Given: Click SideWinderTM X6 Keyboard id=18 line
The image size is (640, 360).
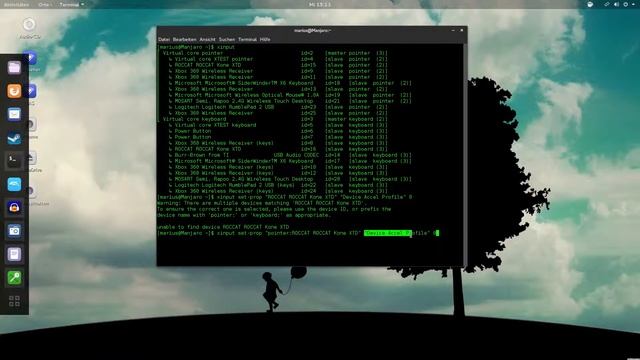Looking at the screenshot, I should [x=289, y=83].
